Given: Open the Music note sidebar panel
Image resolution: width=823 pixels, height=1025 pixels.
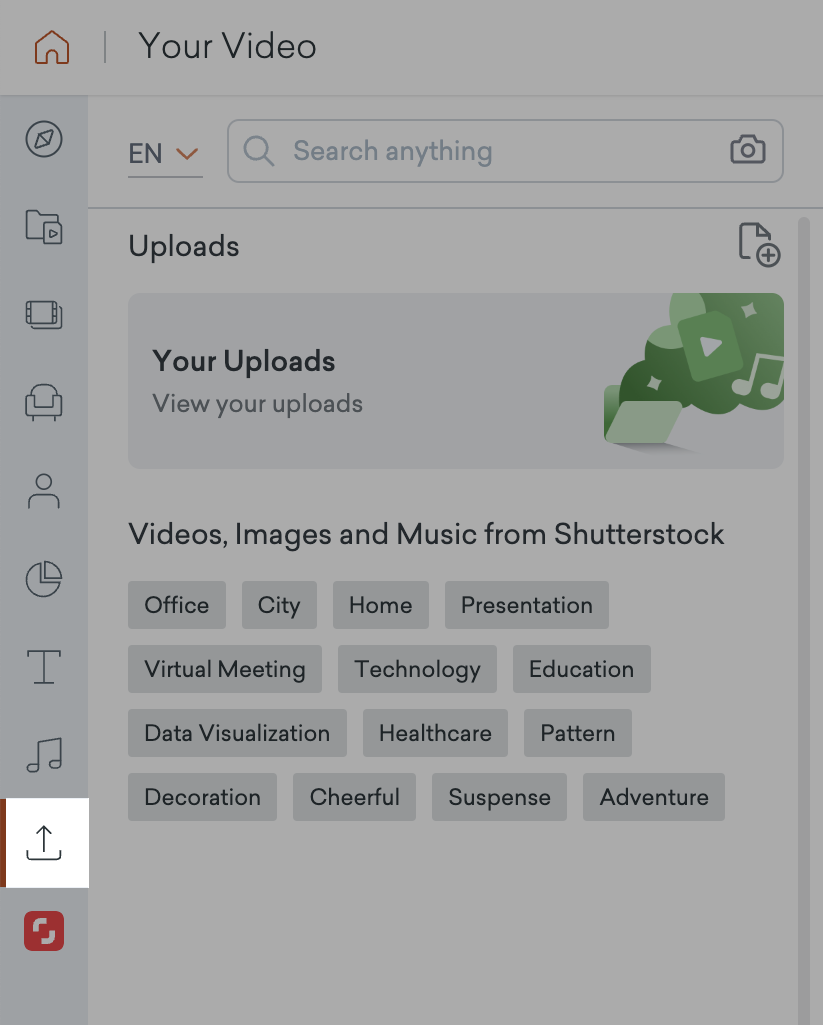Looking at the screenshot, I should (44, 755).
